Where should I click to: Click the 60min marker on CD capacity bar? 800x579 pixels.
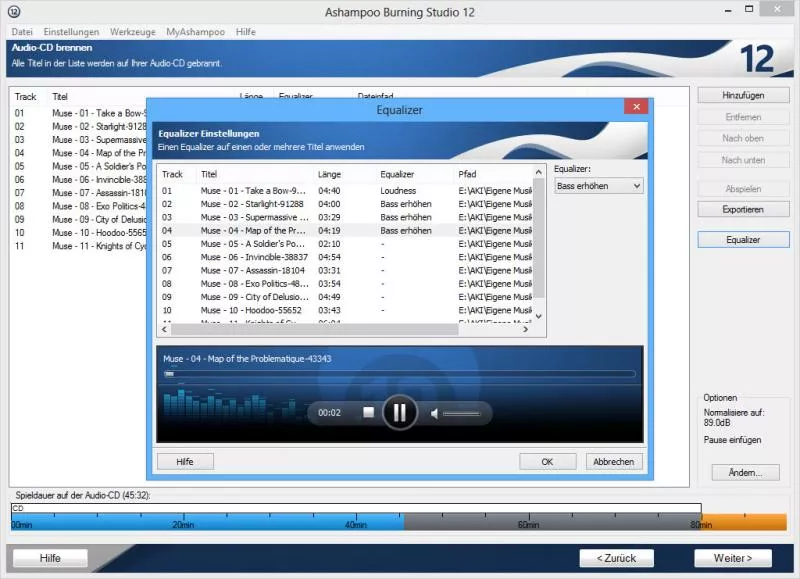tap(529, 523)
